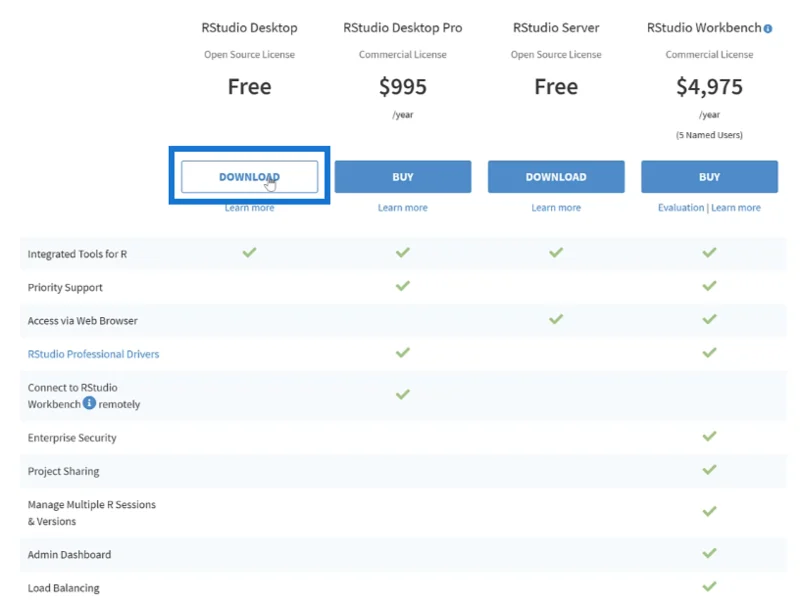Image resolution: width=800 pixels, height=603 pixels.
Task: Click Professional Drivers checkmark under Workbench
Action: [x=709, y=353]
